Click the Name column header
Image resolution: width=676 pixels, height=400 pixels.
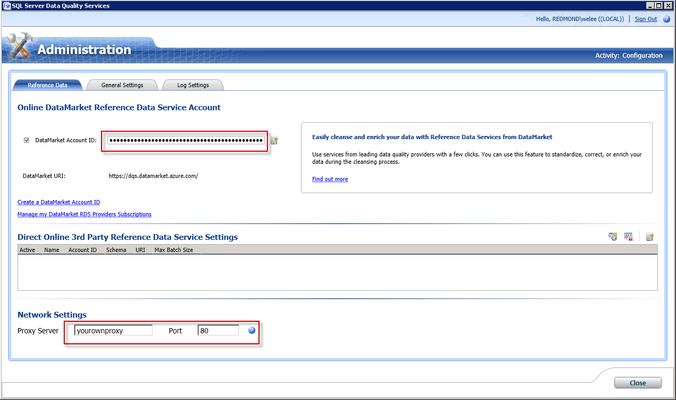52,250
